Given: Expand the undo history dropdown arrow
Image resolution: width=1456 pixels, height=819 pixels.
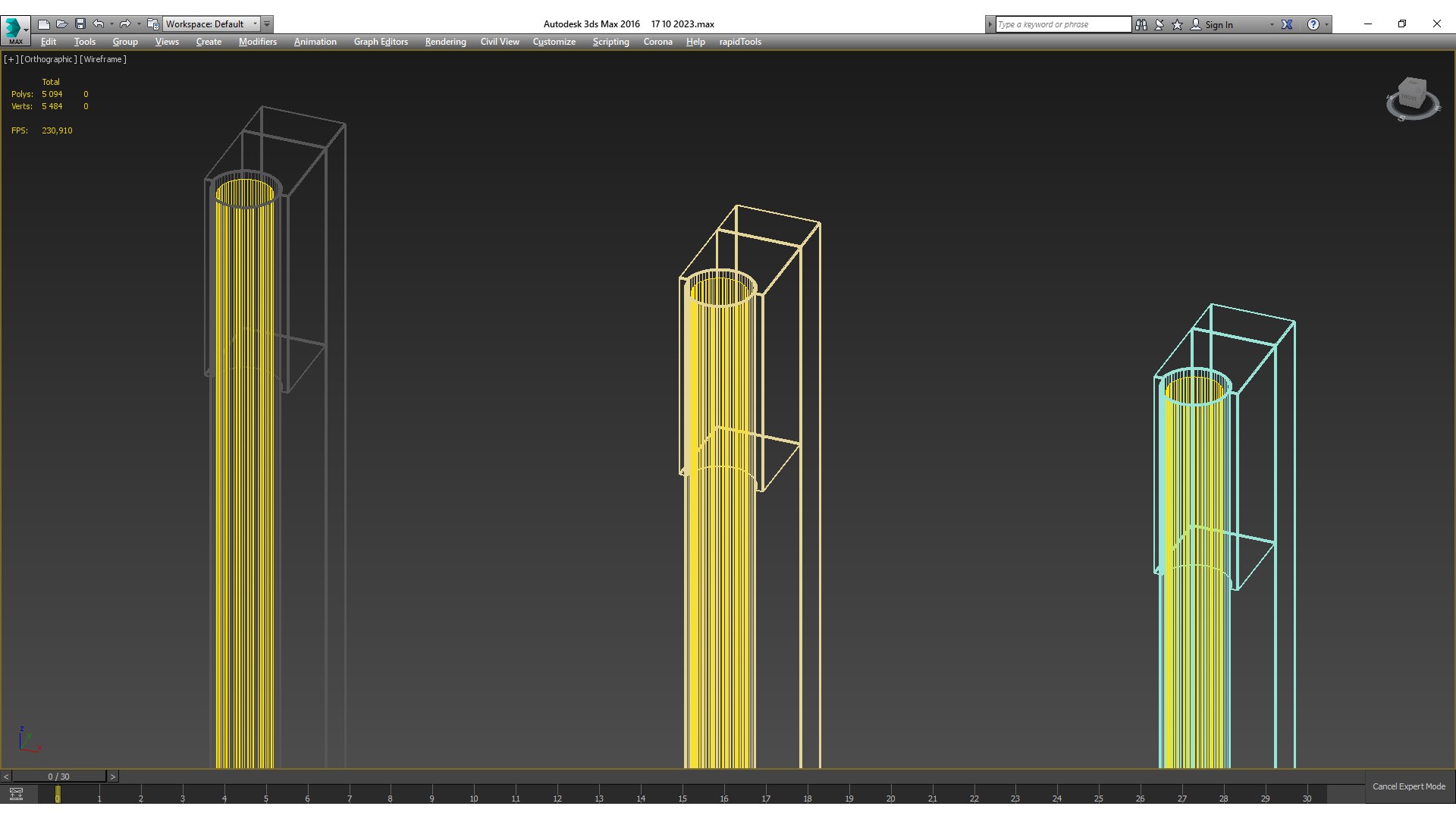Looking at the screenshot, I should pos(111,24).
